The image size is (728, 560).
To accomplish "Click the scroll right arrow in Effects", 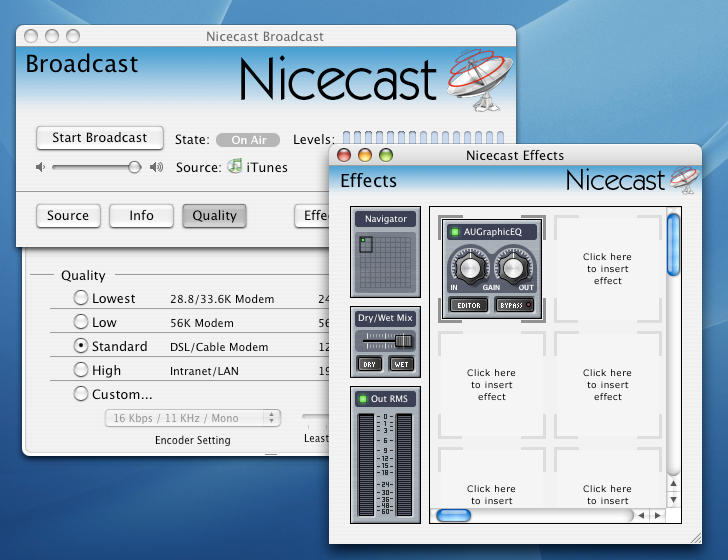I will tap(657, 515).
